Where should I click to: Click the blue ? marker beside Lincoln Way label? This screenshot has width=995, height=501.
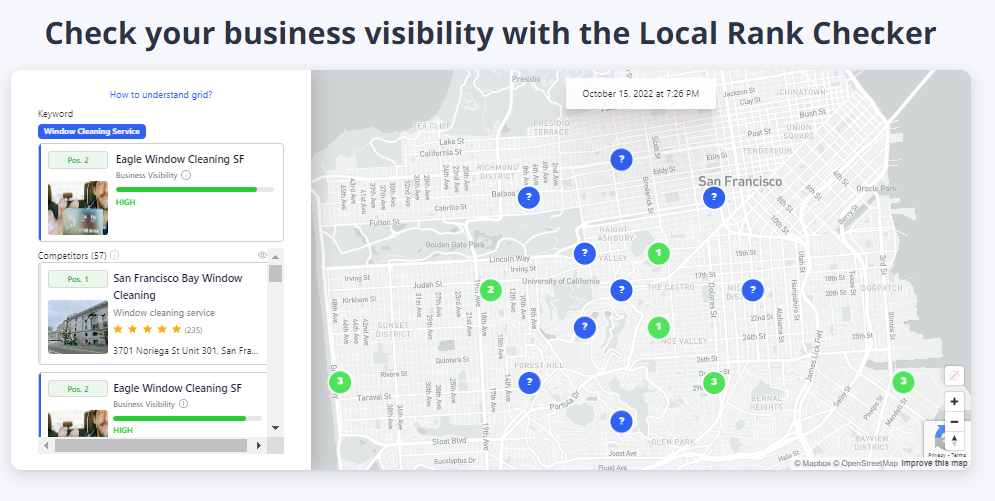[x=584, y=254]
